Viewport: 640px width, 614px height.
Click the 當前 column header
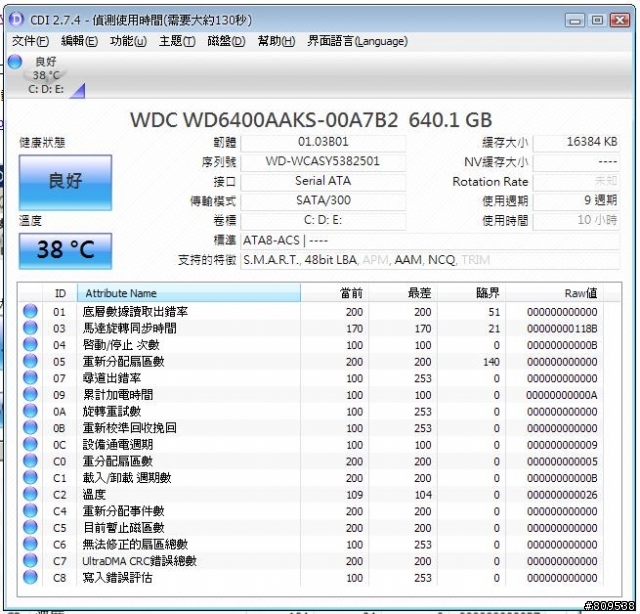pyautogui.click(x=335, y=293)
